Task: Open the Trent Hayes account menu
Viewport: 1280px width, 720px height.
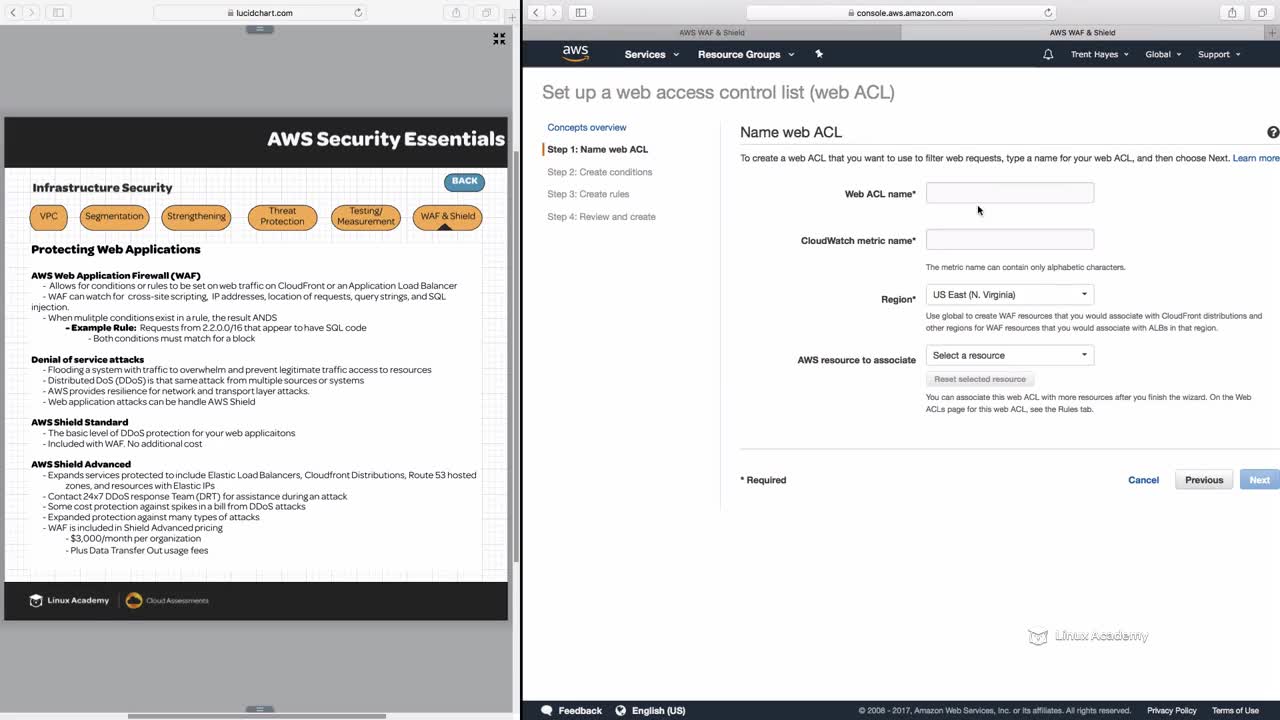Action: click(x=1099, y=54)
